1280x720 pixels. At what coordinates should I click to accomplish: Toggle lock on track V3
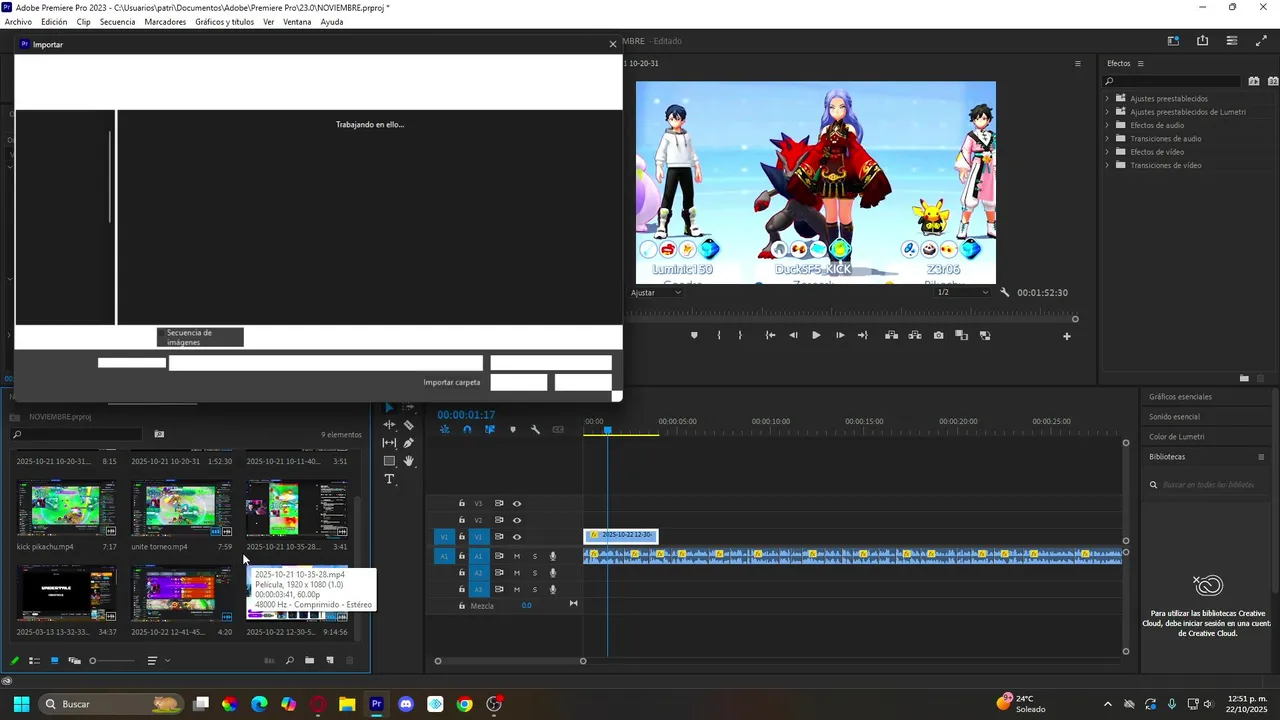tap(462, 504)
